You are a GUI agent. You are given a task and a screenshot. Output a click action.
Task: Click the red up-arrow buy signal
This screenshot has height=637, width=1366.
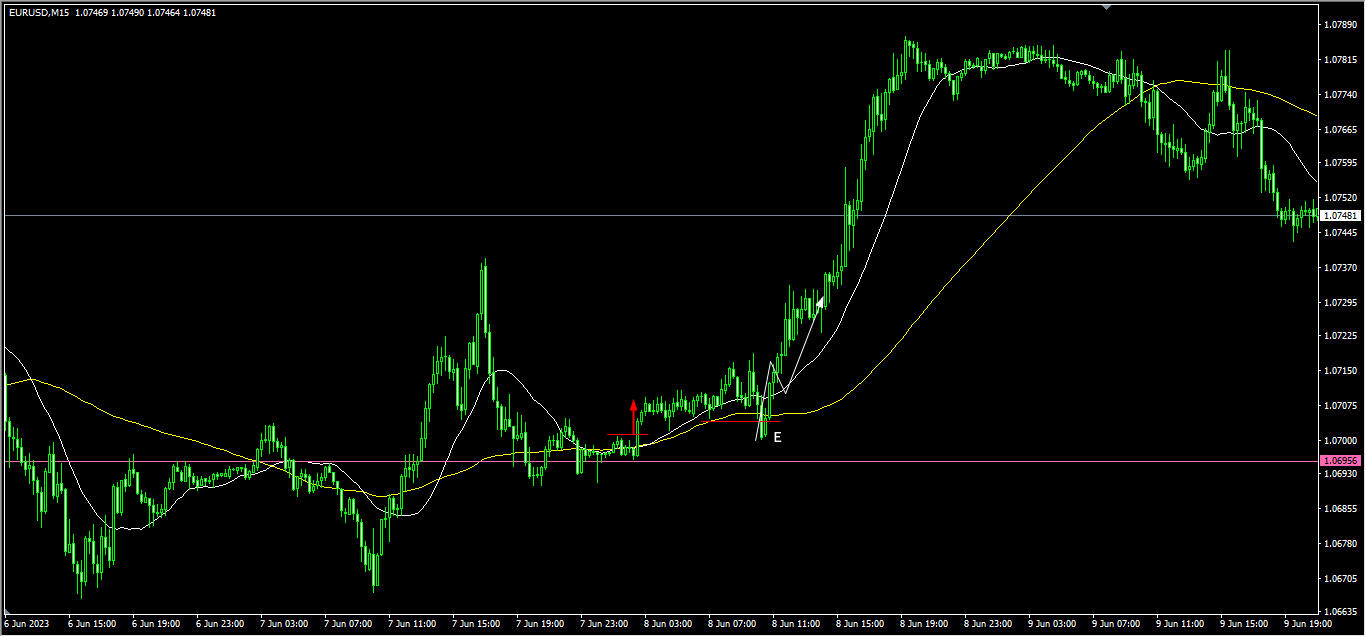pos(633,407)
